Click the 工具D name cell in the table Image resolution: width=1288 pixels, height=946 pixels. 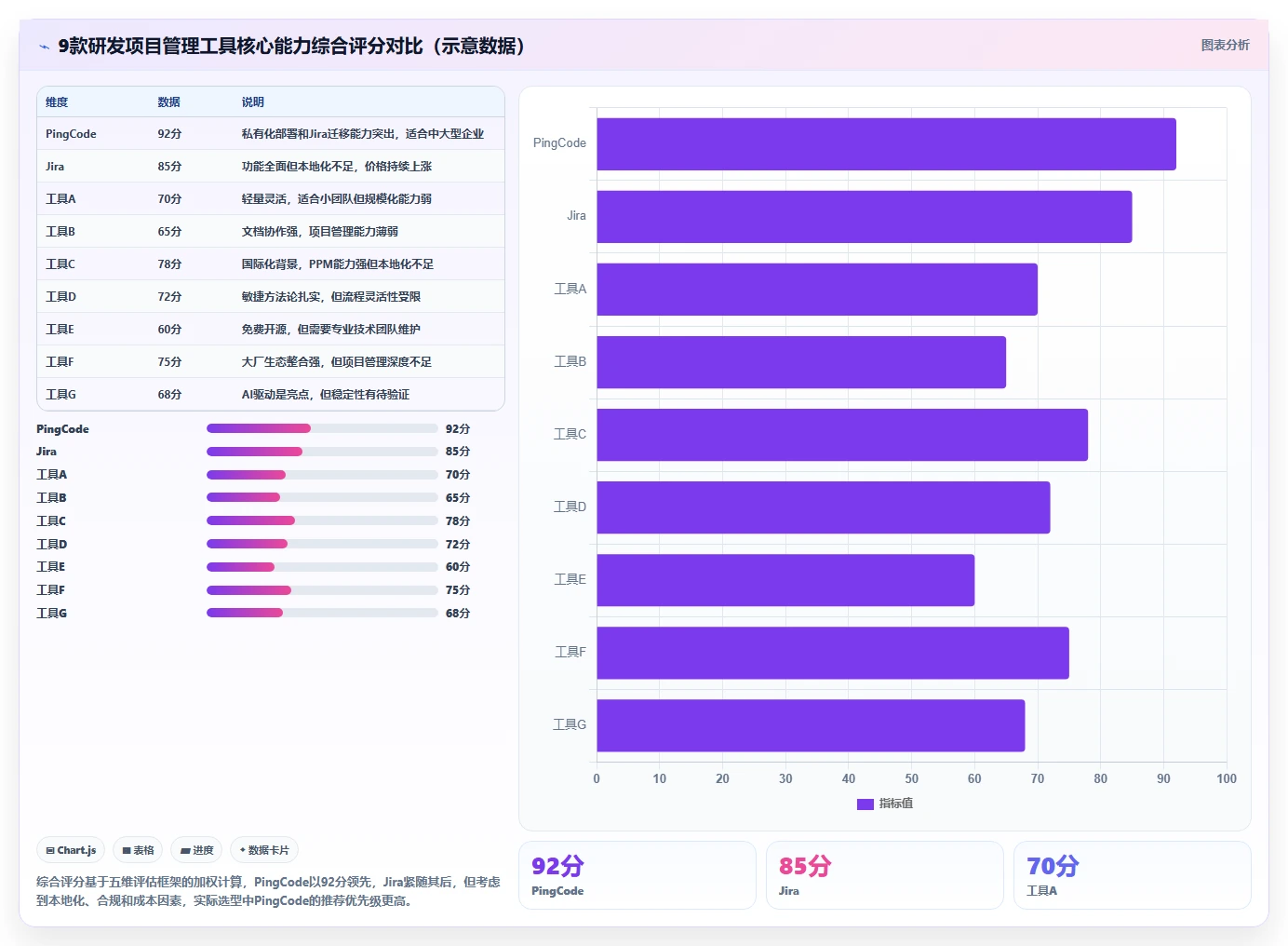[x=60, y=297]
